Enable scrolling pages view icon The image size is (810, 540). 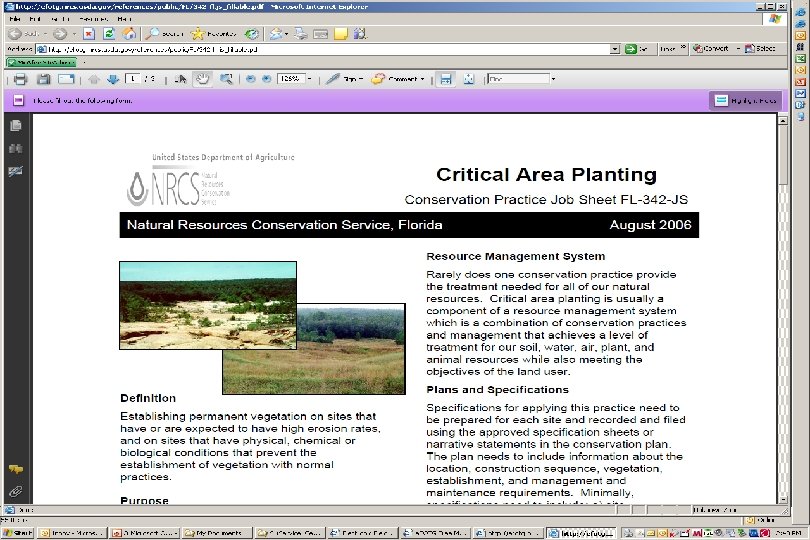pos(446,79)
